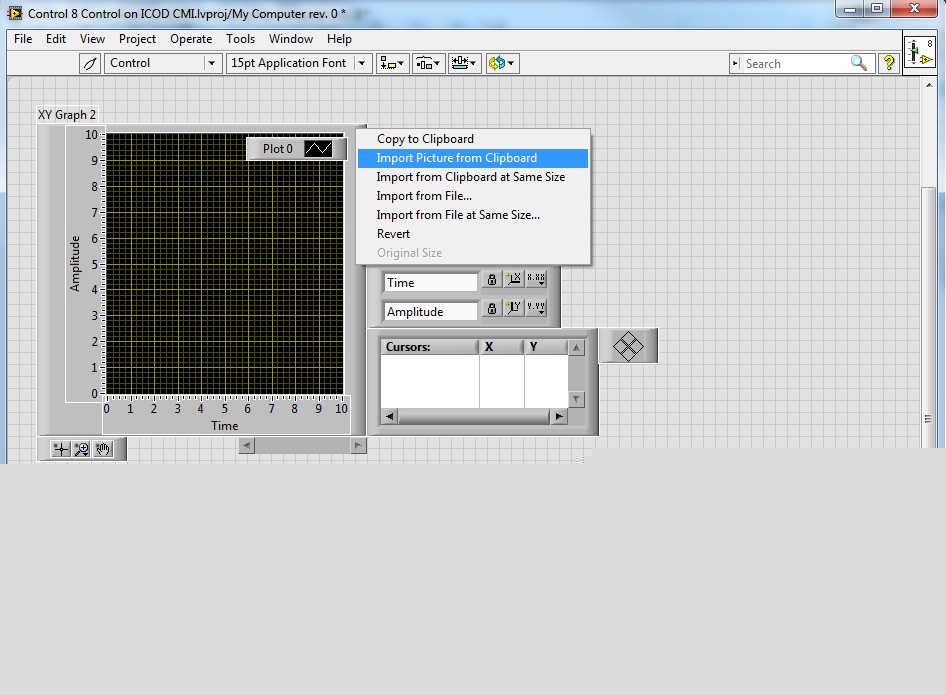Image resolution: width=946 pixels, height=695 pixels.
Task: Click the X column header in cursor legend
Action: [501, 347]
